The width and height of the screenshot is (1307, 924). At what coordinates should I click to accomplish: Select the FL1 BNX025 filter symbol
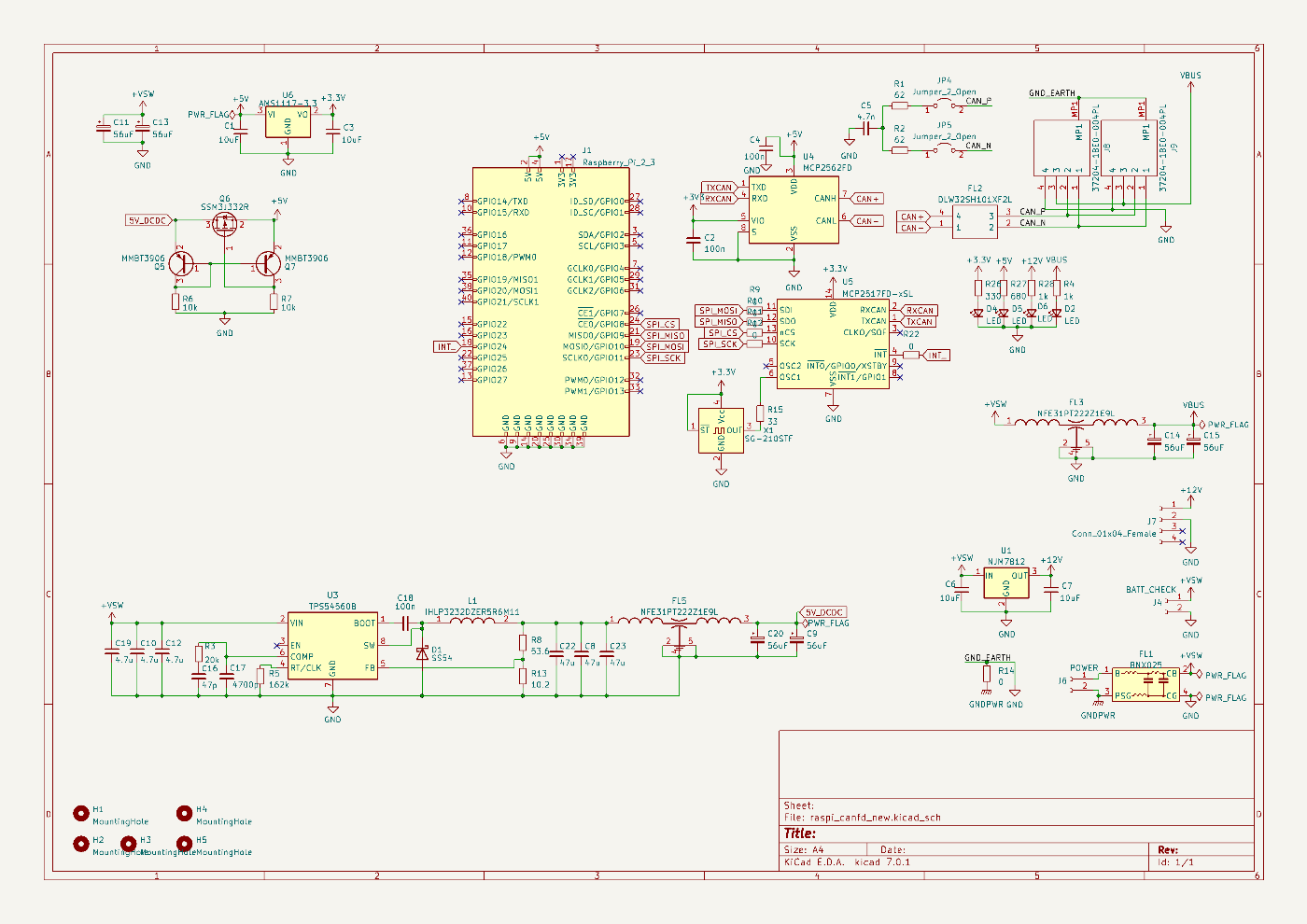point(1145,684)
